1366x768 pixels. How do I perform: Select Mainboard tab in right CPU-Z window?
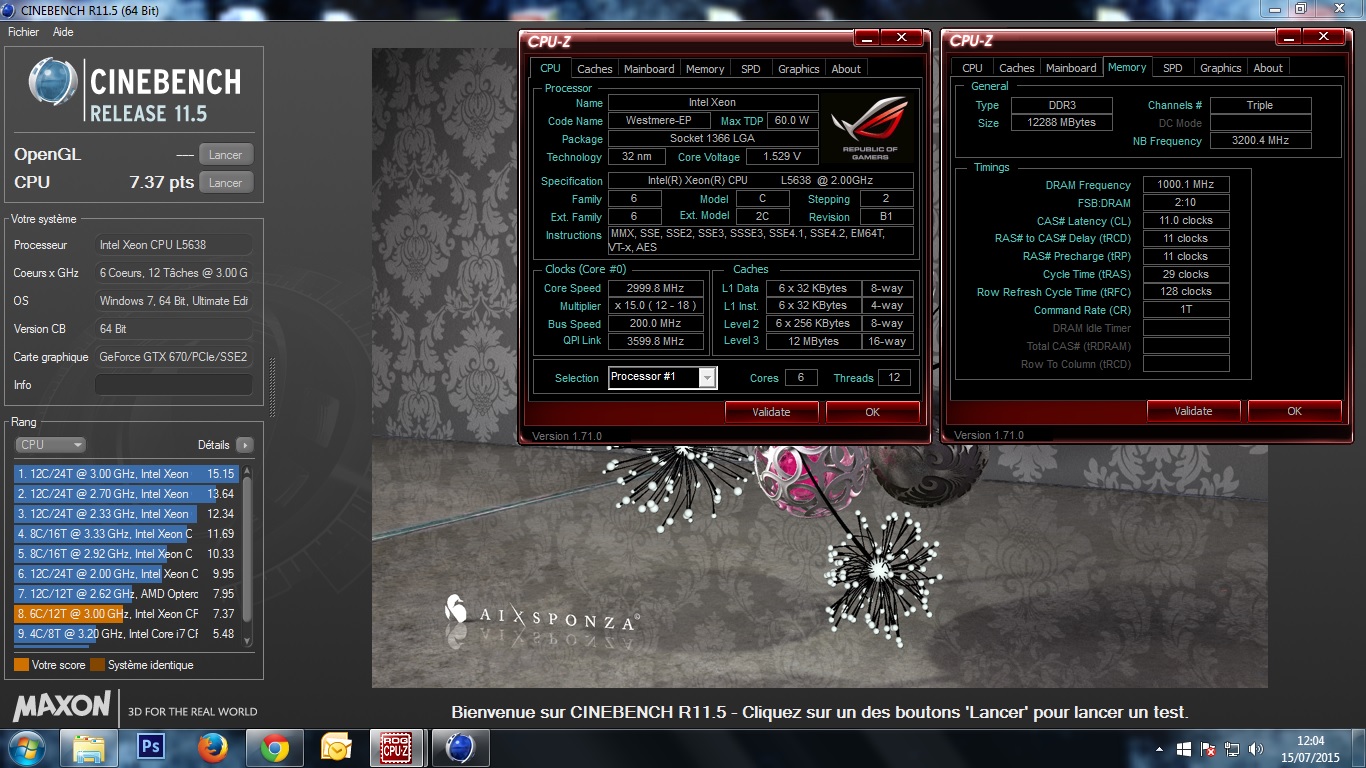coord(1071,68)
